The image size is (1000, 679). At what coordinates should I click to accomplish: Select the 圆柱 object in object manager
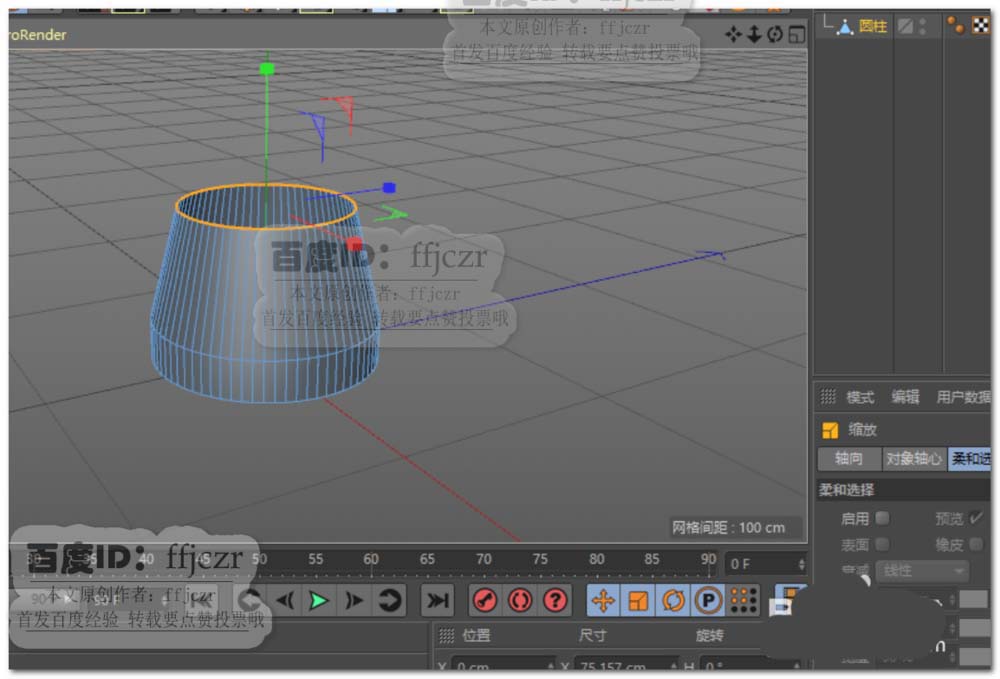pyautogui.click(x=873, y=27)
